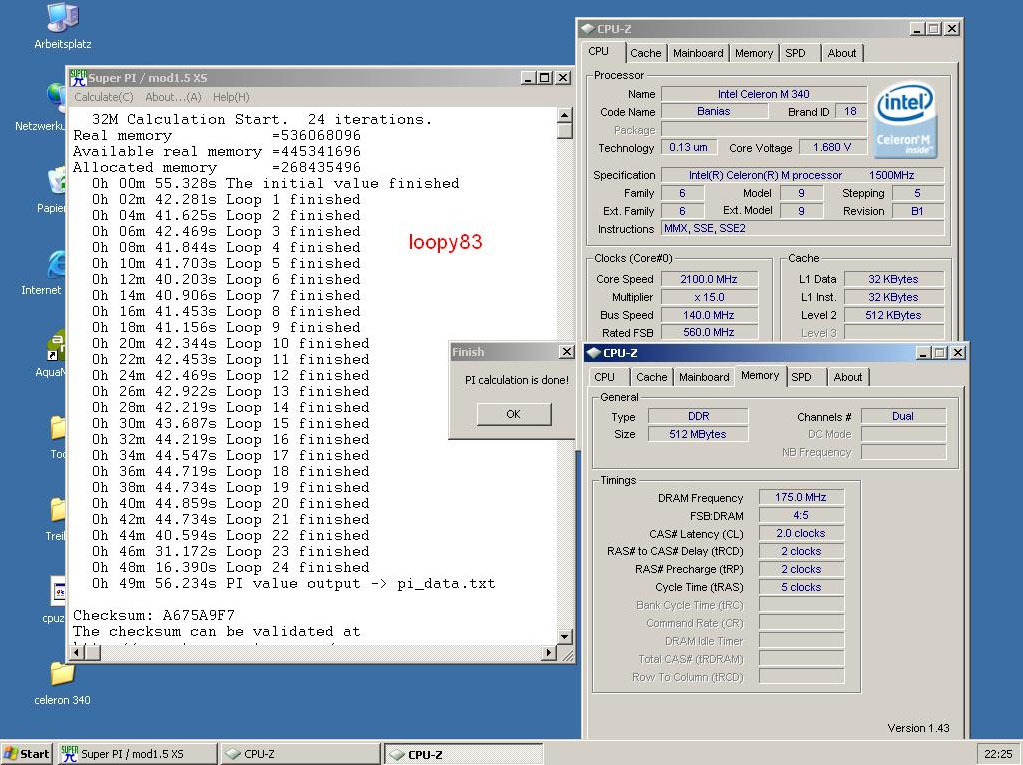Click the taskbar clock showing 22:25

(x=998, y=754)
